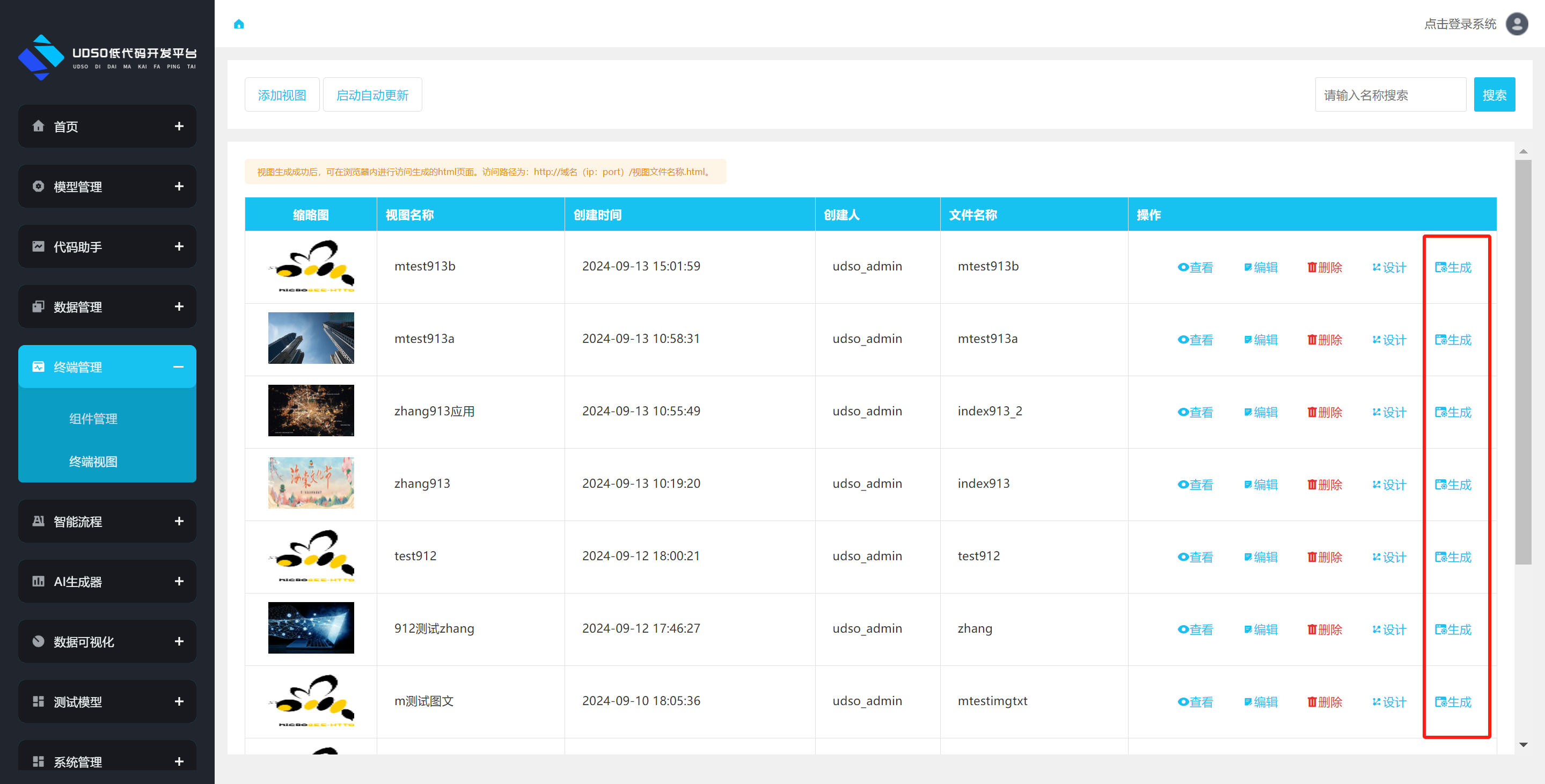Click the name search input field

pos(1390,95)
